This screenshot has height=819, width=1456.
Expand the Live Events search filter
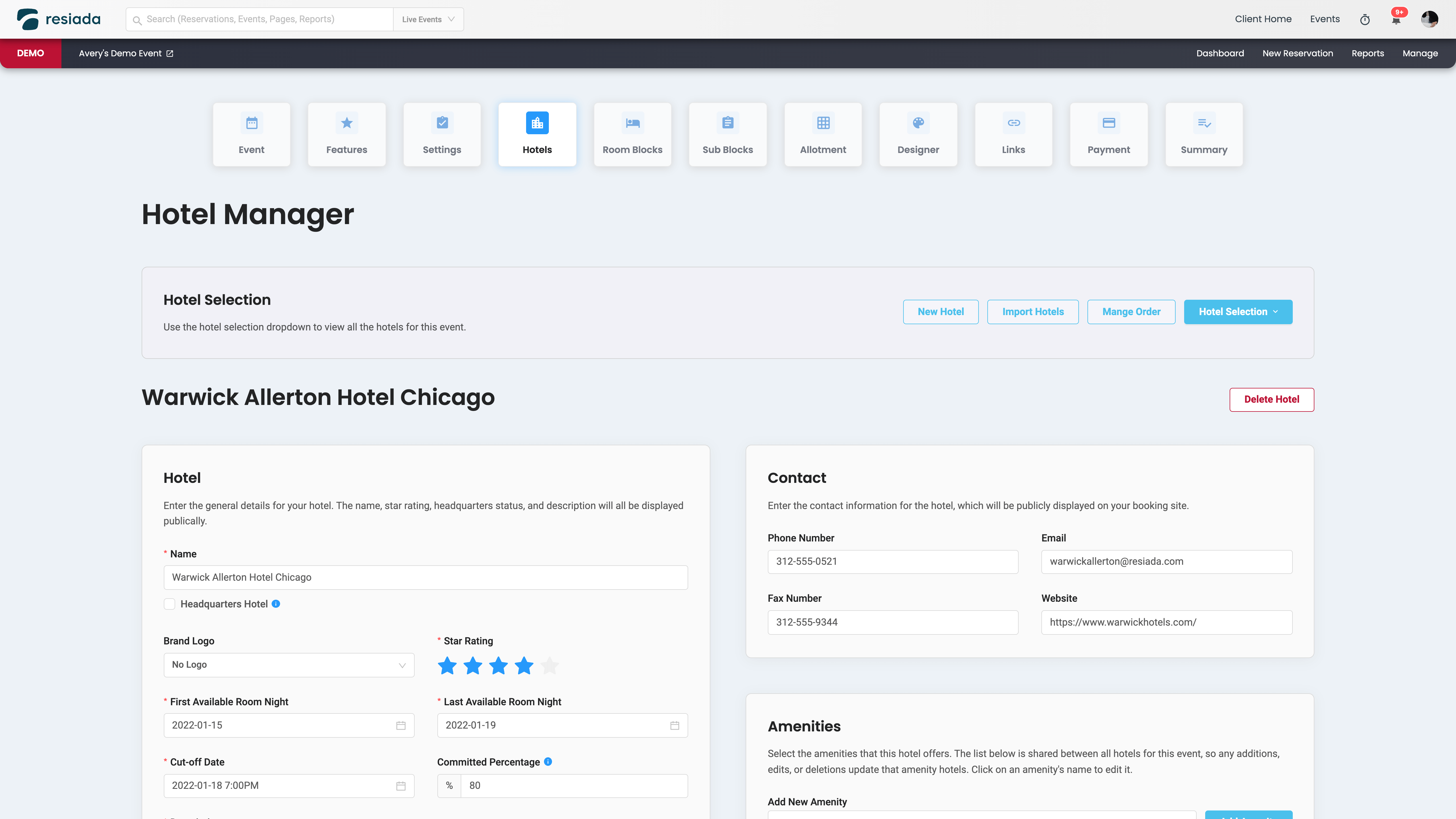click(428, 19)
